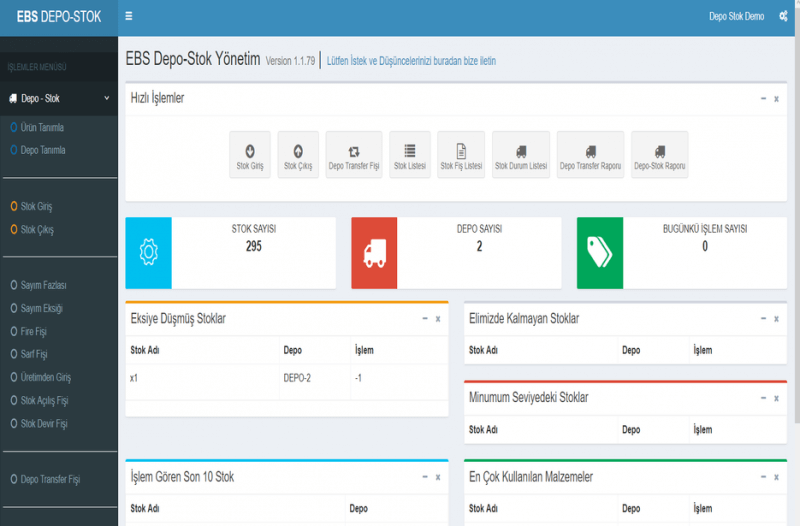Open Depo-Stok Raporu quick action
The width and height of the screenshot is (800, 526).
660,155
